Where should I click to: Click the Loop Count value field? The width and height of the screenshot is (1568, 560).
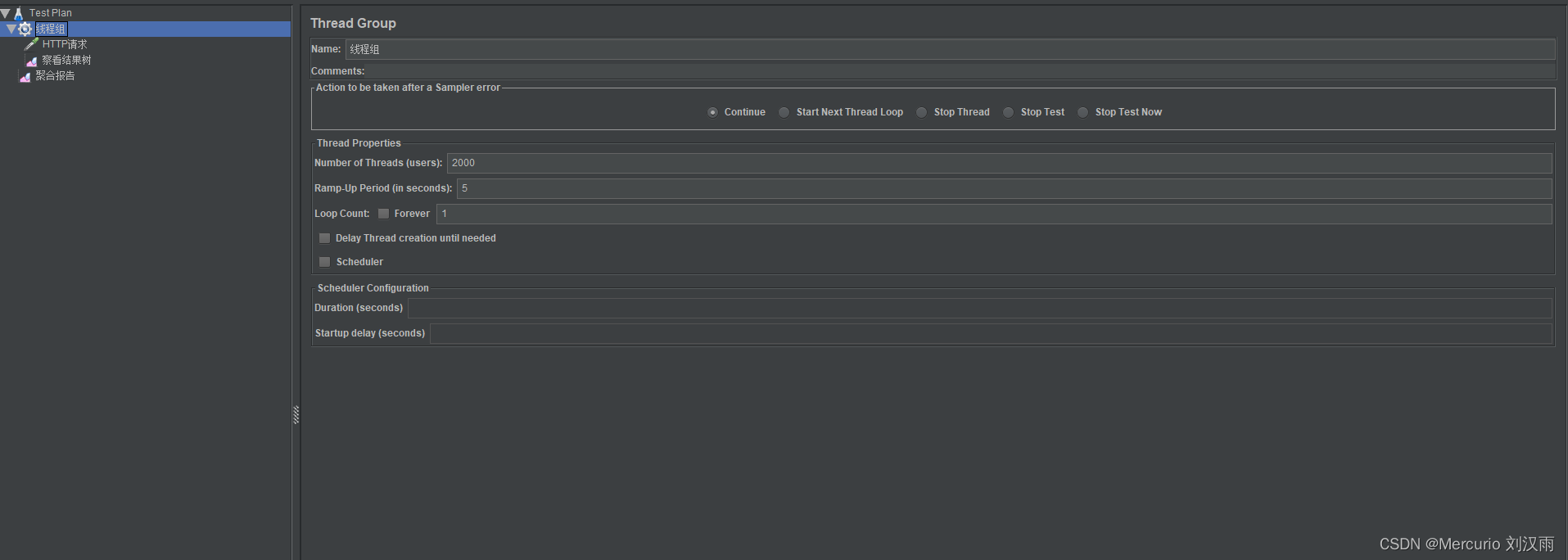994,214
